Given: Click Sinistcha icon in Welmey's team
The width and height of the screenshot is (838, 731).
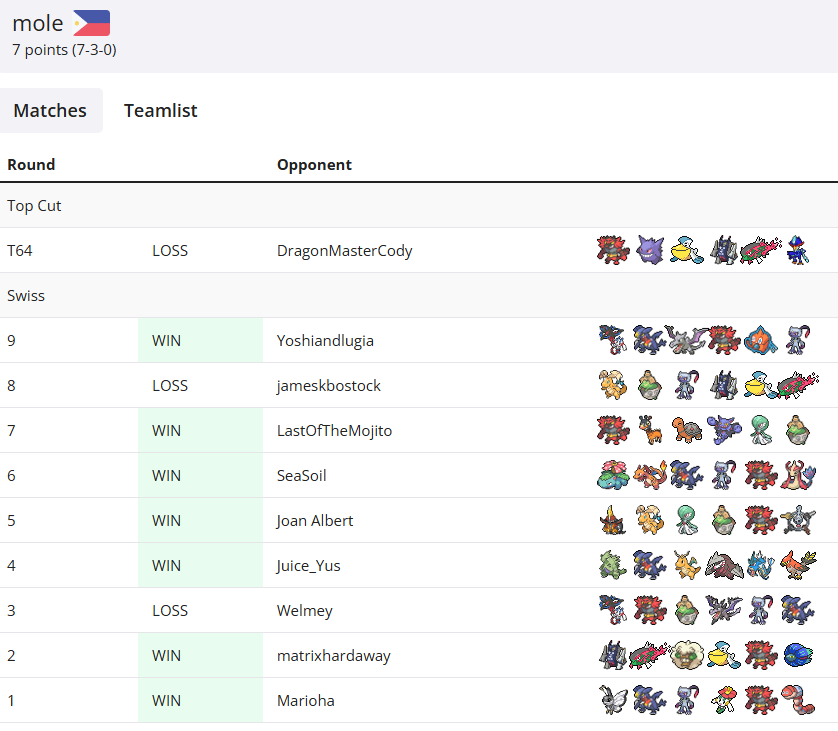Looking at the screenshot, I should 687,610.
